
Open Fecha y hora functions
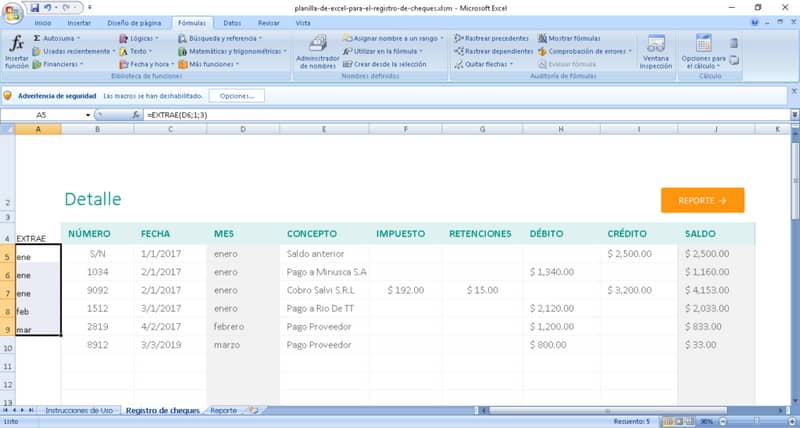click(146, 65)
